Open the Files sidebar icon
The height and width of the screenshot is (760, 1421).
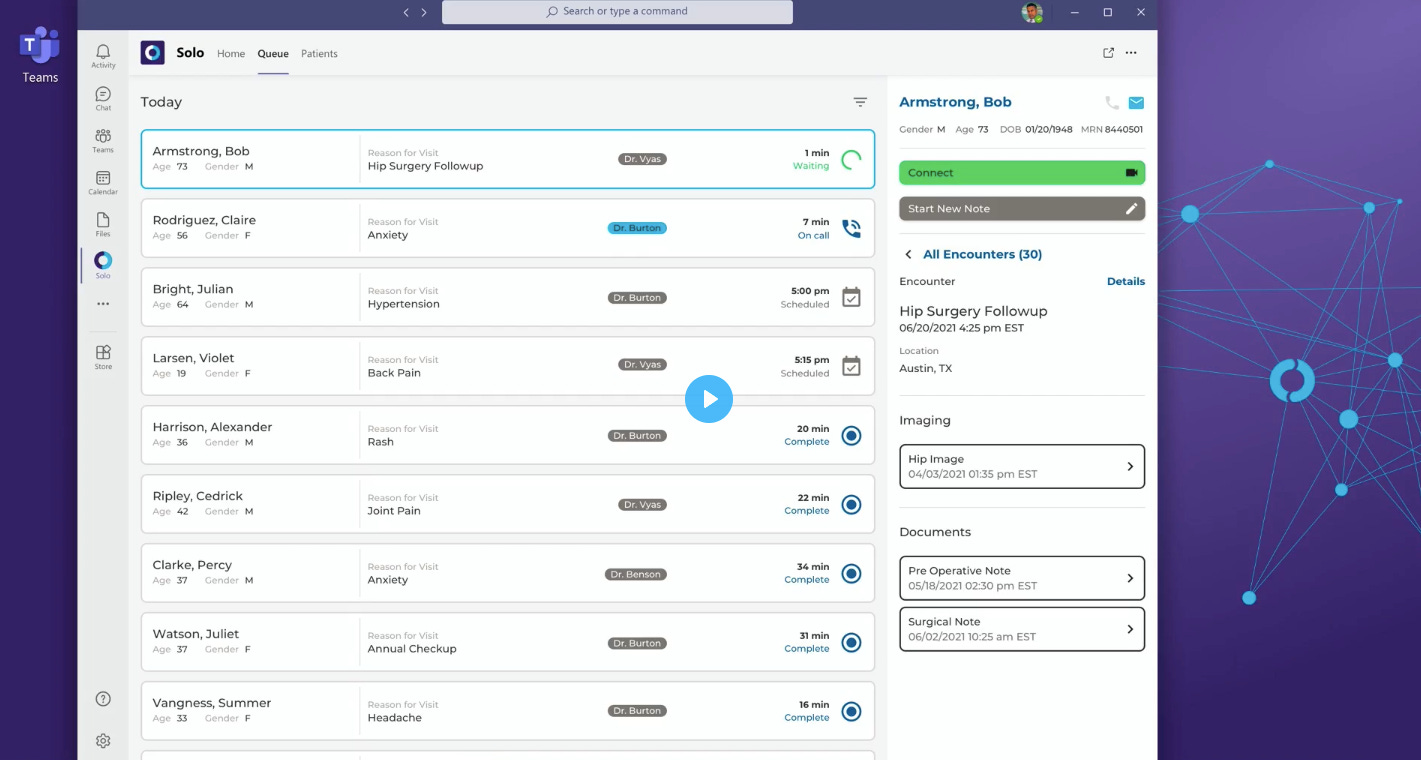pos(103,224)
